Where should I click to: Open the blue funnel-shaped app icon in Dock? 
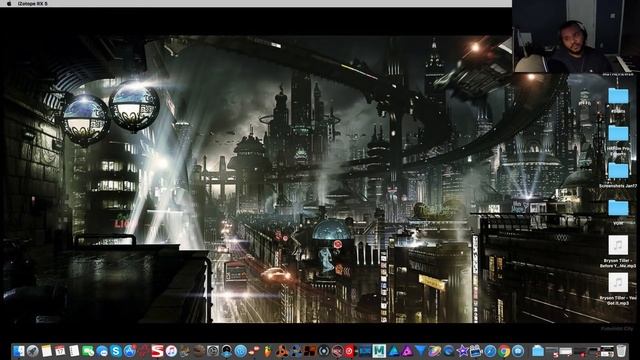[421, 351]
